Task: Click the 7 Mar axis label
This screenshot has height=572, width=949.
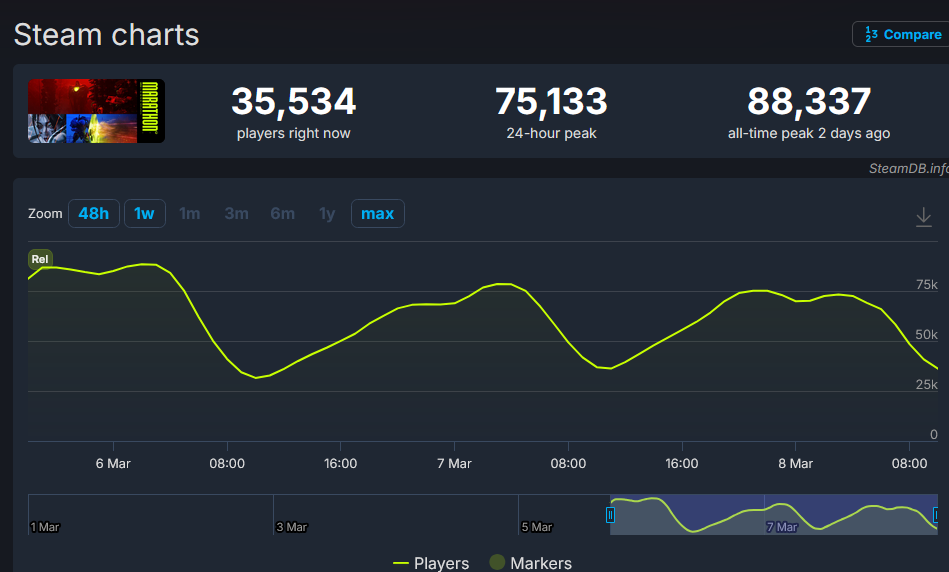Action: (x=455, y=464)
